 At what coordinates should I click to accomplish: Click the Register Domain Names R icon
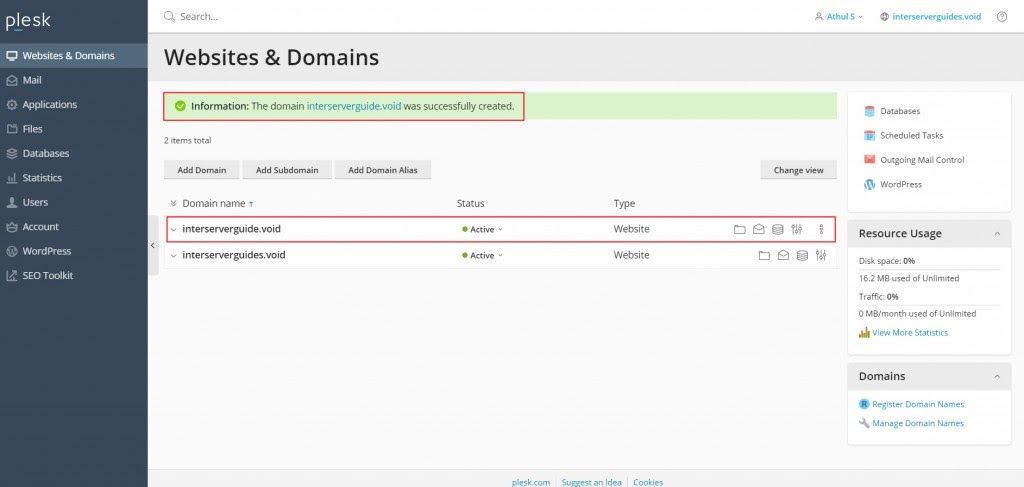tap(864, 404)
